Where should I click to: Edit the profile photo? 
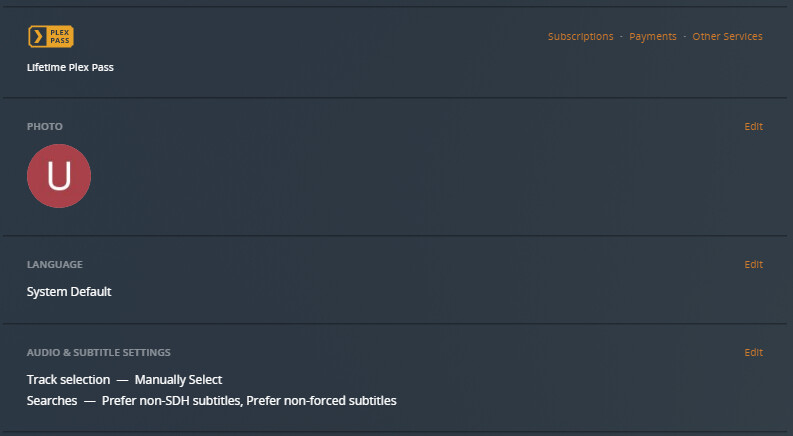point(753,127)
